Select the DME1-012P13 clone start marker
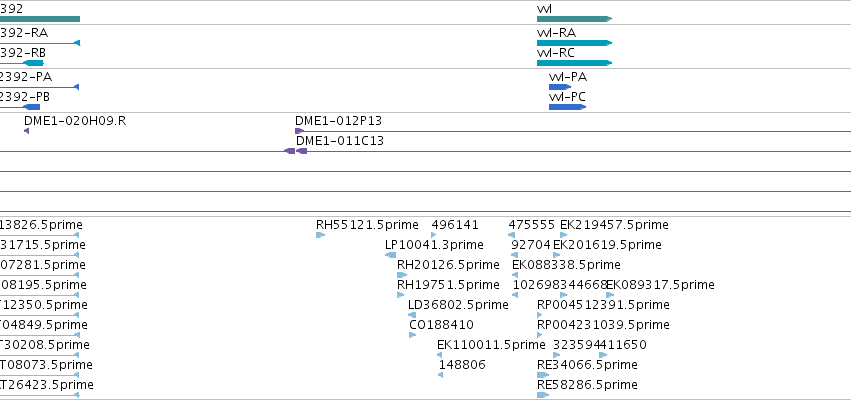The height and width of the screenshot is (400, 851). [299, 131]
